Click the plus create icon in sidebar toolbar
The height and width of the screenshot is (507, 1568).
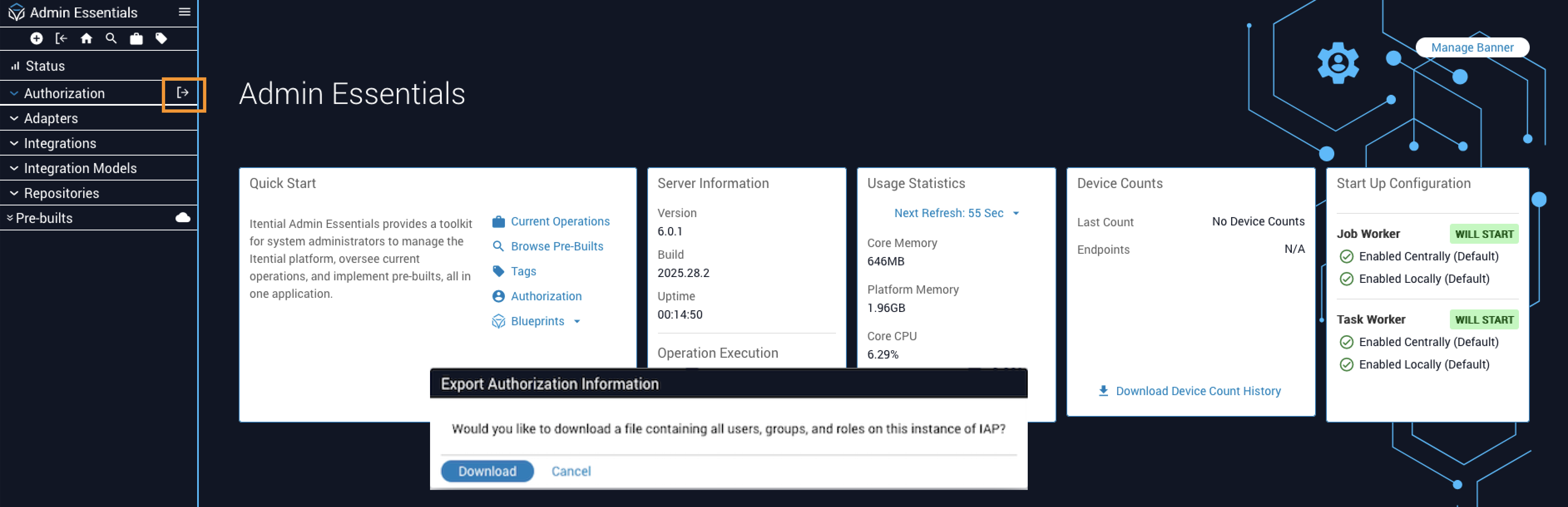(x=37, y=38)
